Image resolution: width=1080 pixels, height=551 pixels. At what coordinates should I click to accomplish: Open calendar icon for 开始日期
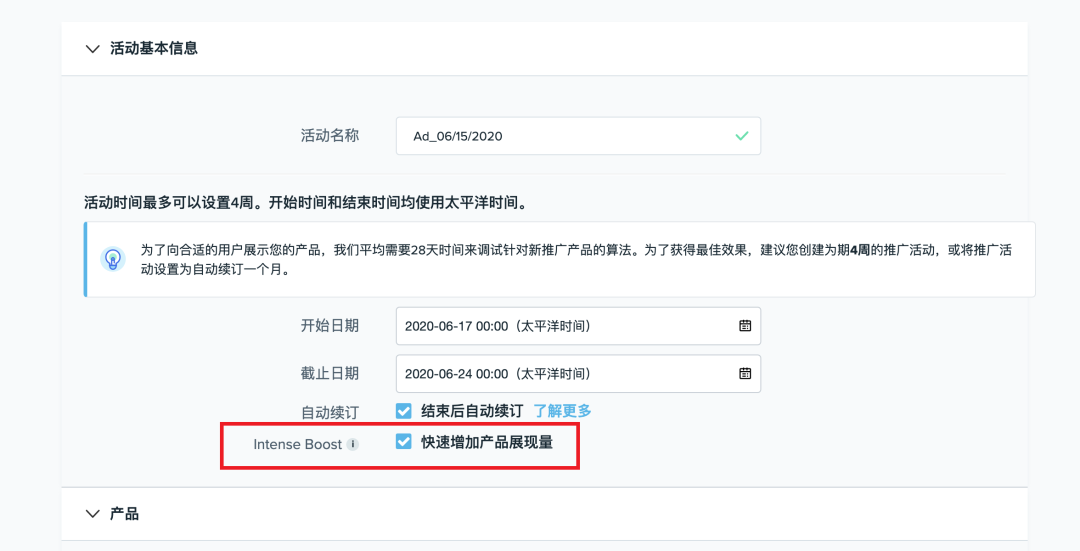click(x=745, y=326)
